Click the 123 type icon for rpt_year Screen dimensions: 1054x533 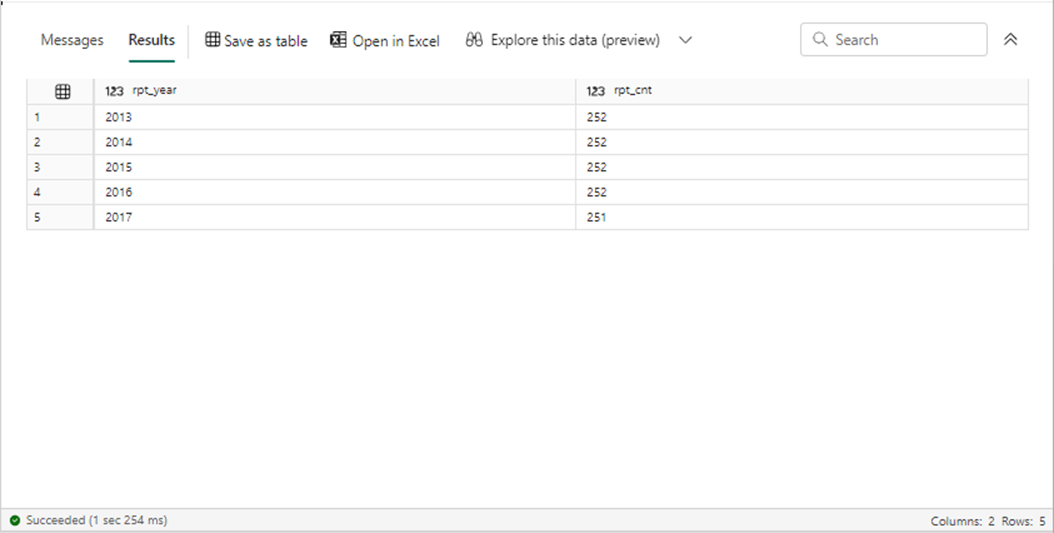coord(115,91)
